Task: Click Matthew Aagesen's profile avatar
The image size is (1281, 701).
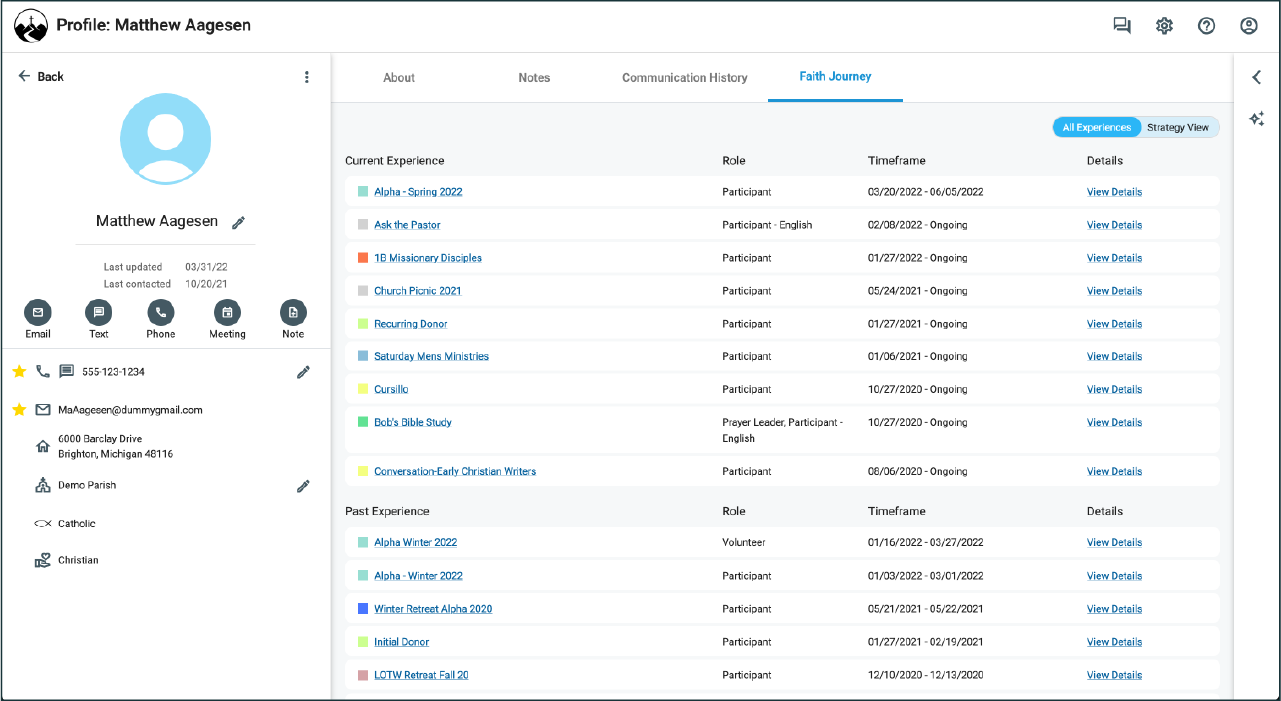Action: 165,140
